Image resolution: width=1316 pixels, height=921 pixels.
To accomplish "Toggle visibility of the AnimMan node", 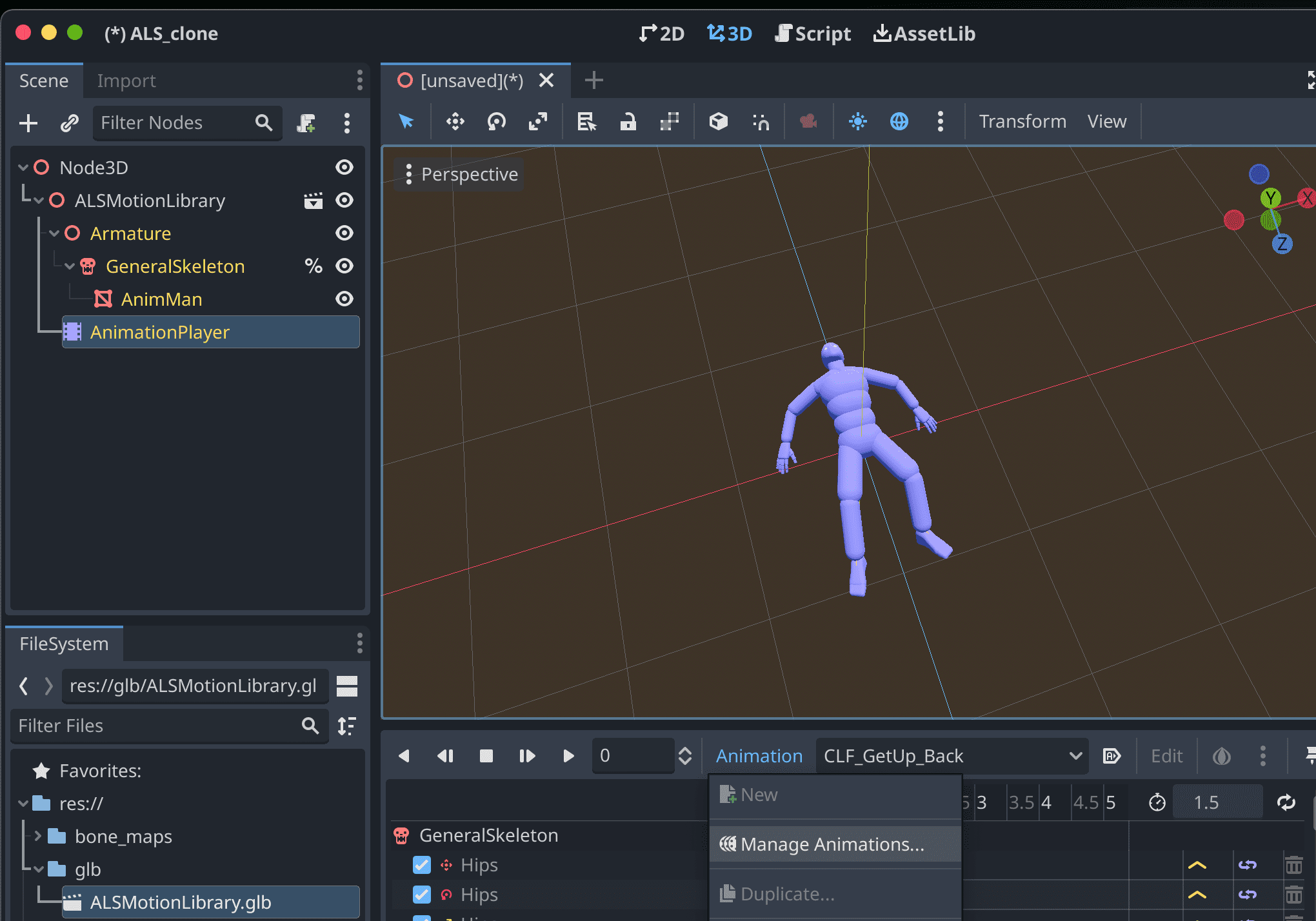I will tap(344, 299).
